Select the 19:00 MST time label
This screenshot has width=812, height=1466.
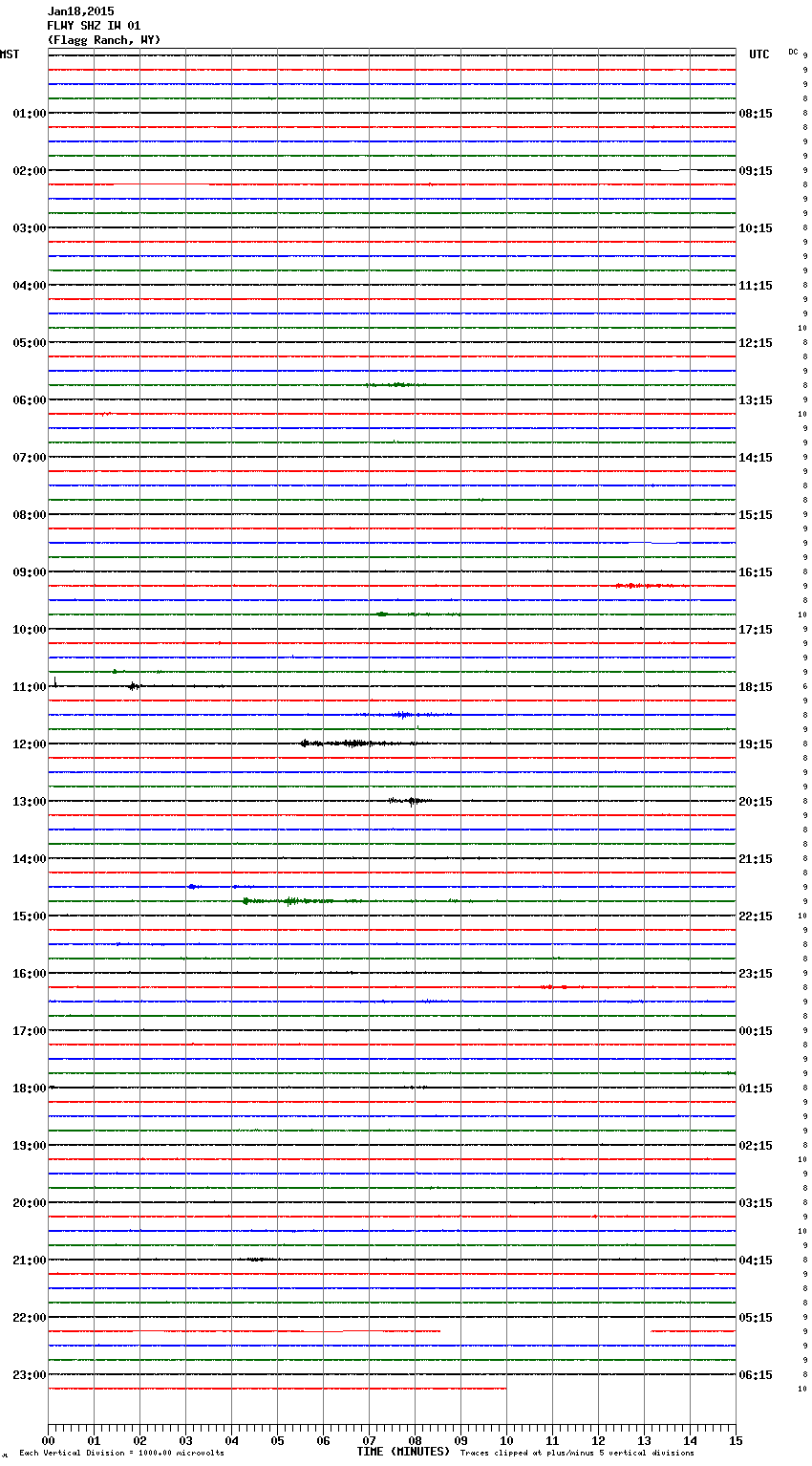(30, 1146)
